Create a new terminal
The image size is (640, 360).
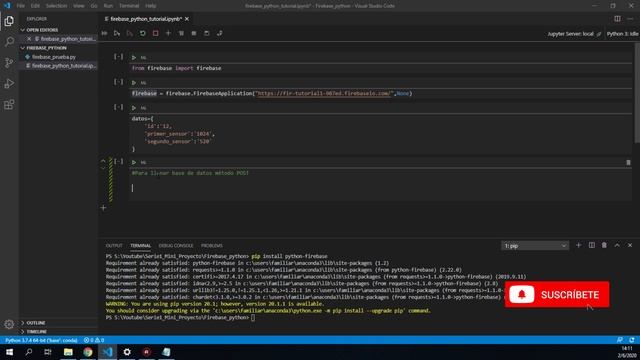(578, 245)
